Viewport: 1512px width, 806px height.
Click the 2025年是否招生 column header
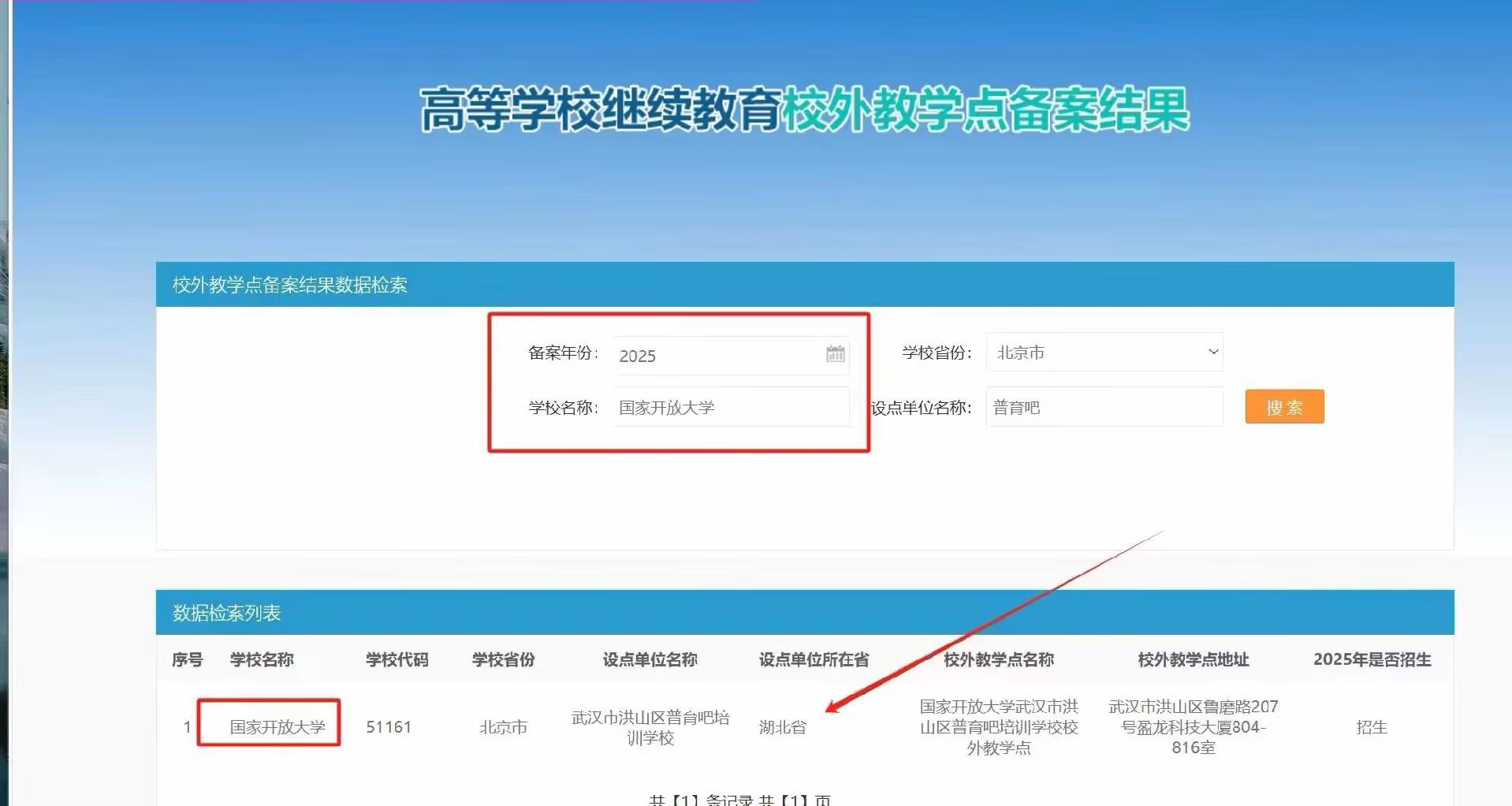pyautogui.click(x=1372, y=659)
